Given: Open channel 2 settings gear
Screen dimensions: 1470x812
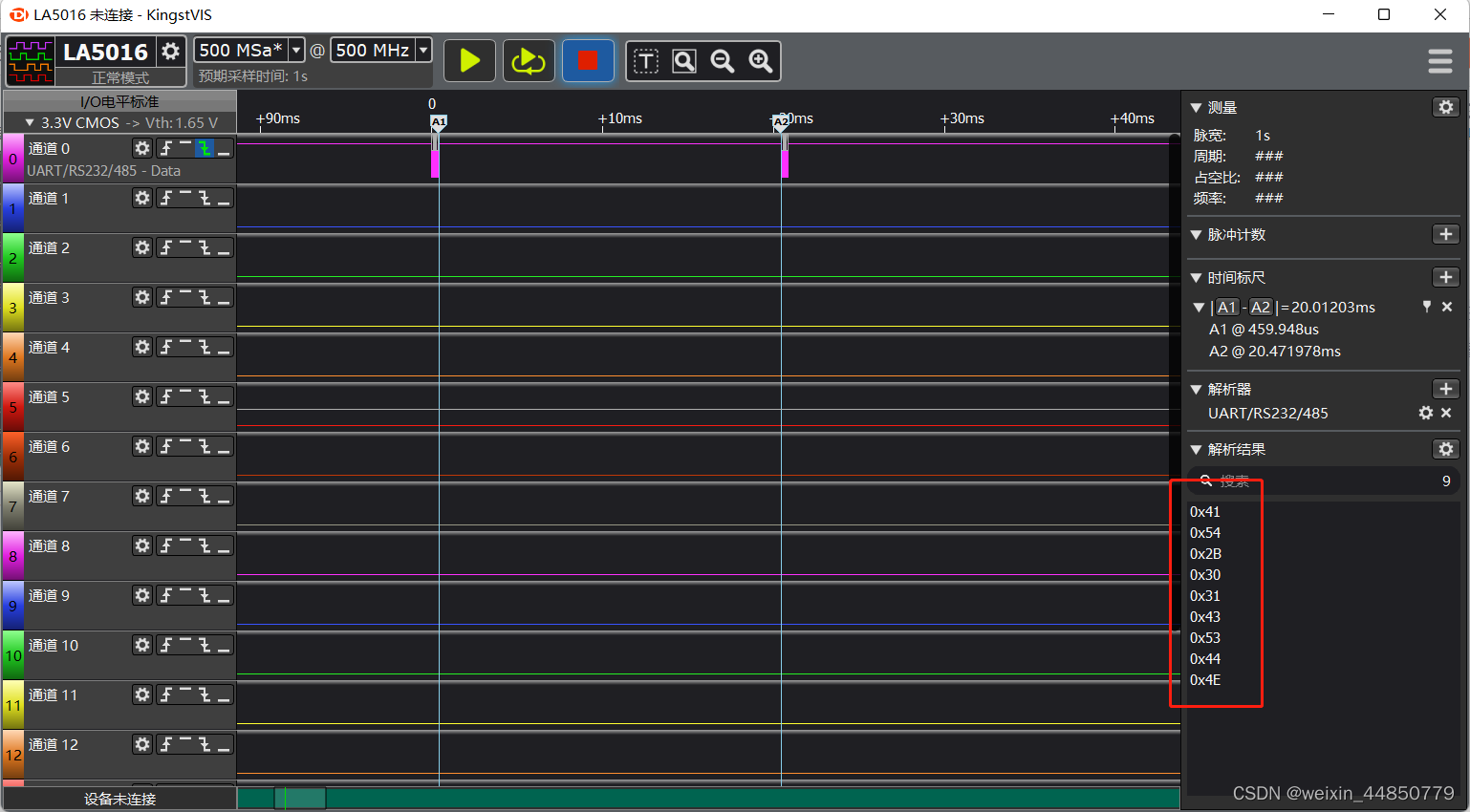Looking at the screenshot, I should 142,247.
